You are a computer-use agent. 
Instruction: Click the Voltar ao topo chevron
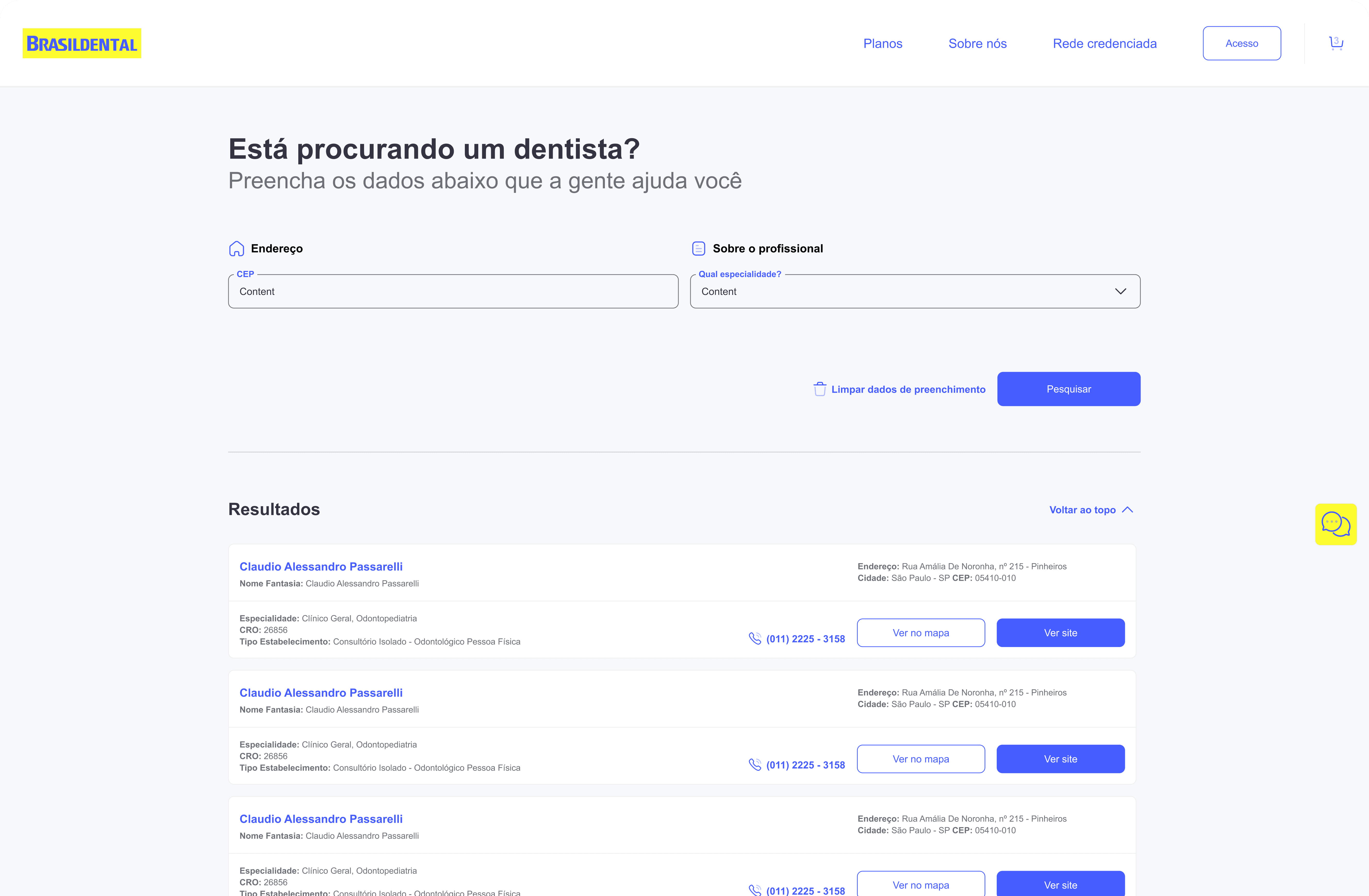pyautogui.click(x=1127, y=510)
